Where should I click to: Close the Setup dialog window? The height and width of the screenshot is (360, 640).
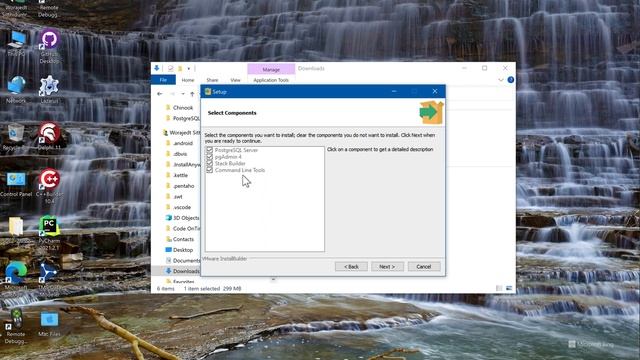pos(435,91)
